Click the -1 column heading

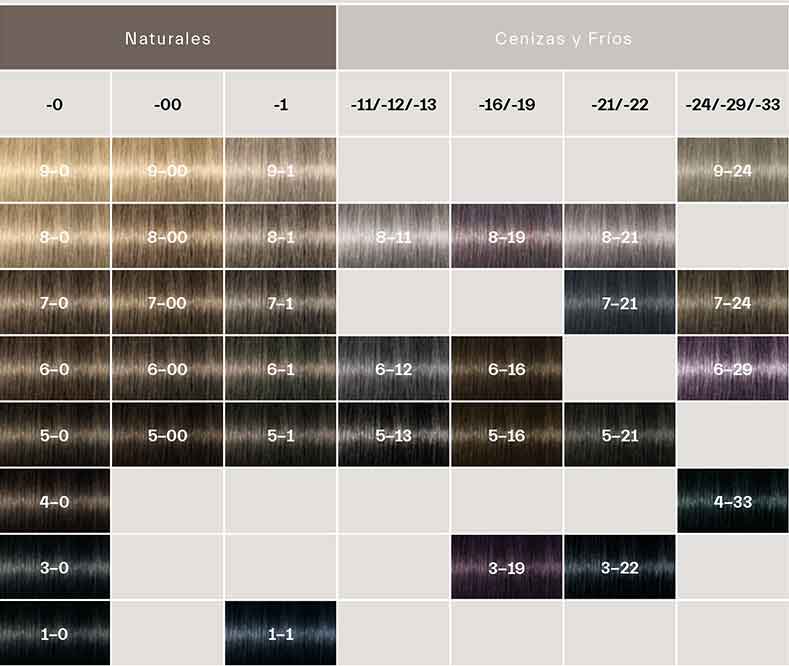click(280, 104)
